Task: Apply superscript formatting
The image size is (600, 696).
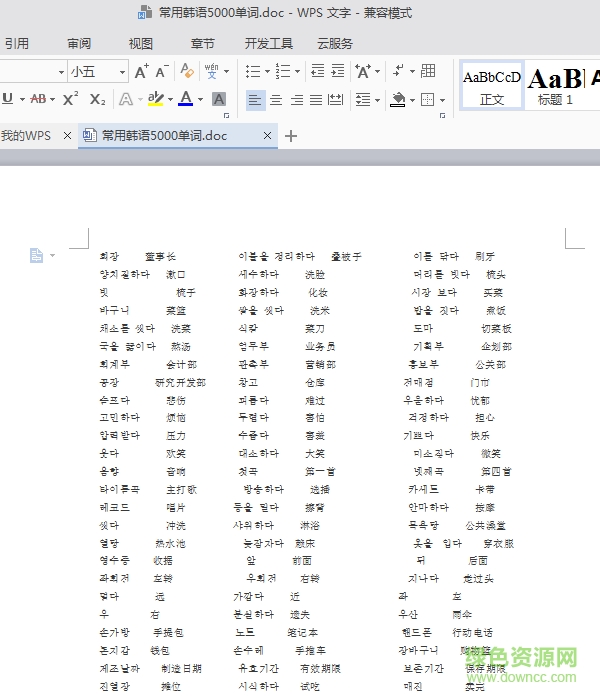Action: (71, 99)
